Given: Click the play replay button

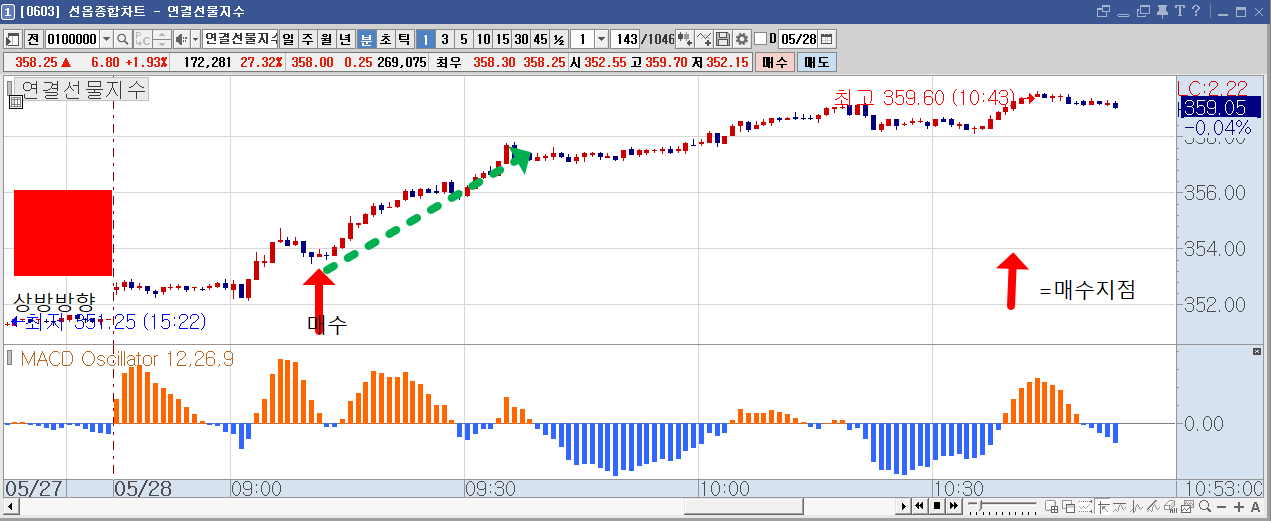Looking at the screenshot, I should pos(903,506).
